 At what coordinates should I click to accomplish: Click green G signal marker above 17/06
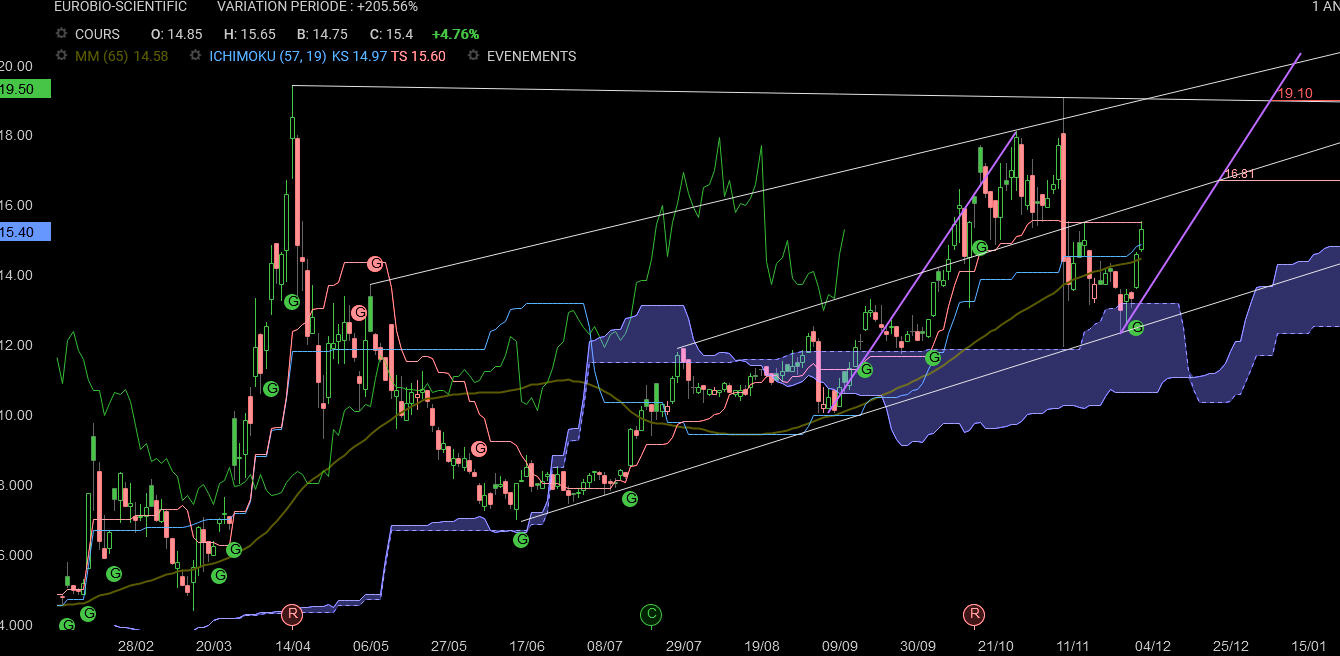pos(521,540)
